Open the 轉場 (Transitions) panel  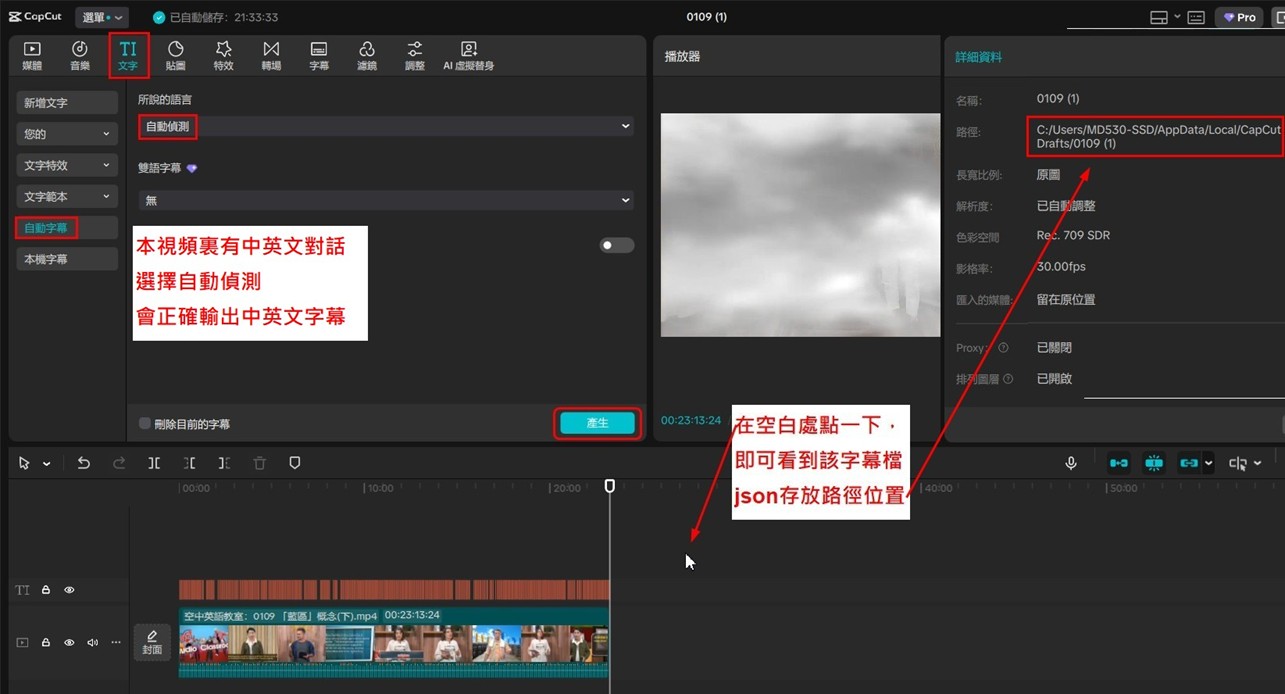coord(271,56)
